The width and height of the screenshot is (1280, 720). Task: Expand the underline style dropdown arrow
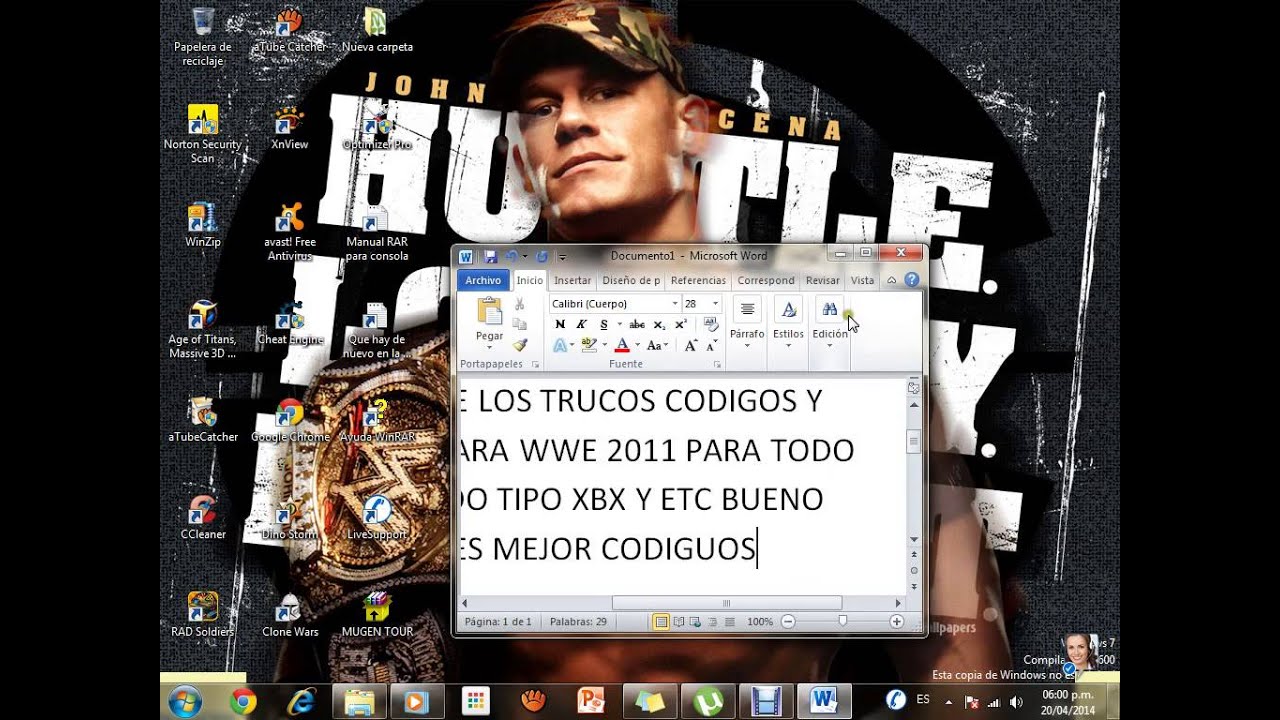click(619, 324)
